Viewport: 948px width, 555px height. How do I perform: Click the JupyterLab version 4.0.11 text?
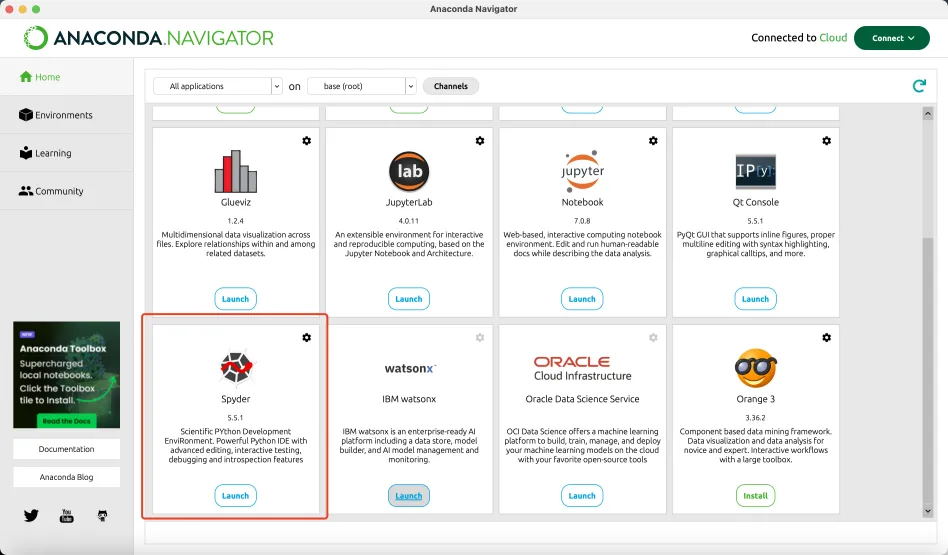[x=409, y=221]
